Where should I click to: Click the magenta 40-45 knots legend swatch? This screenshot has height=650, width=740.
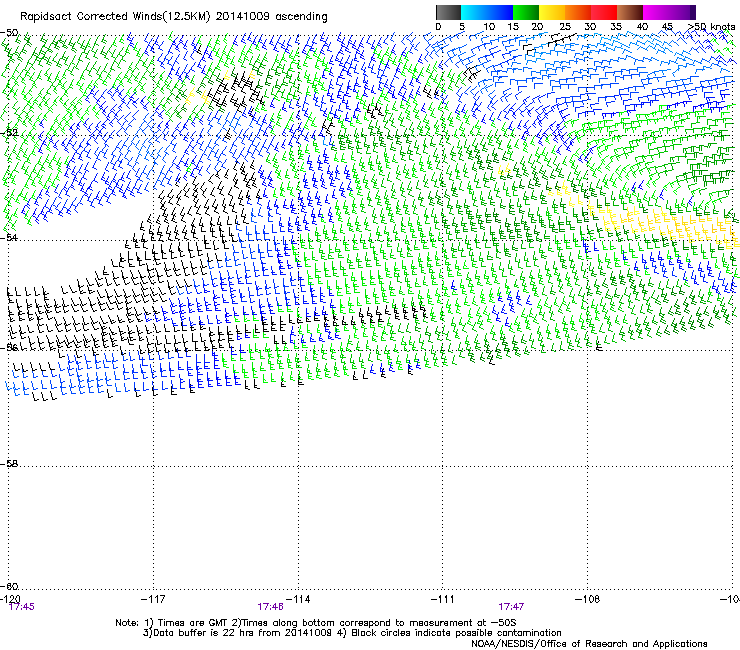(656, 12)
